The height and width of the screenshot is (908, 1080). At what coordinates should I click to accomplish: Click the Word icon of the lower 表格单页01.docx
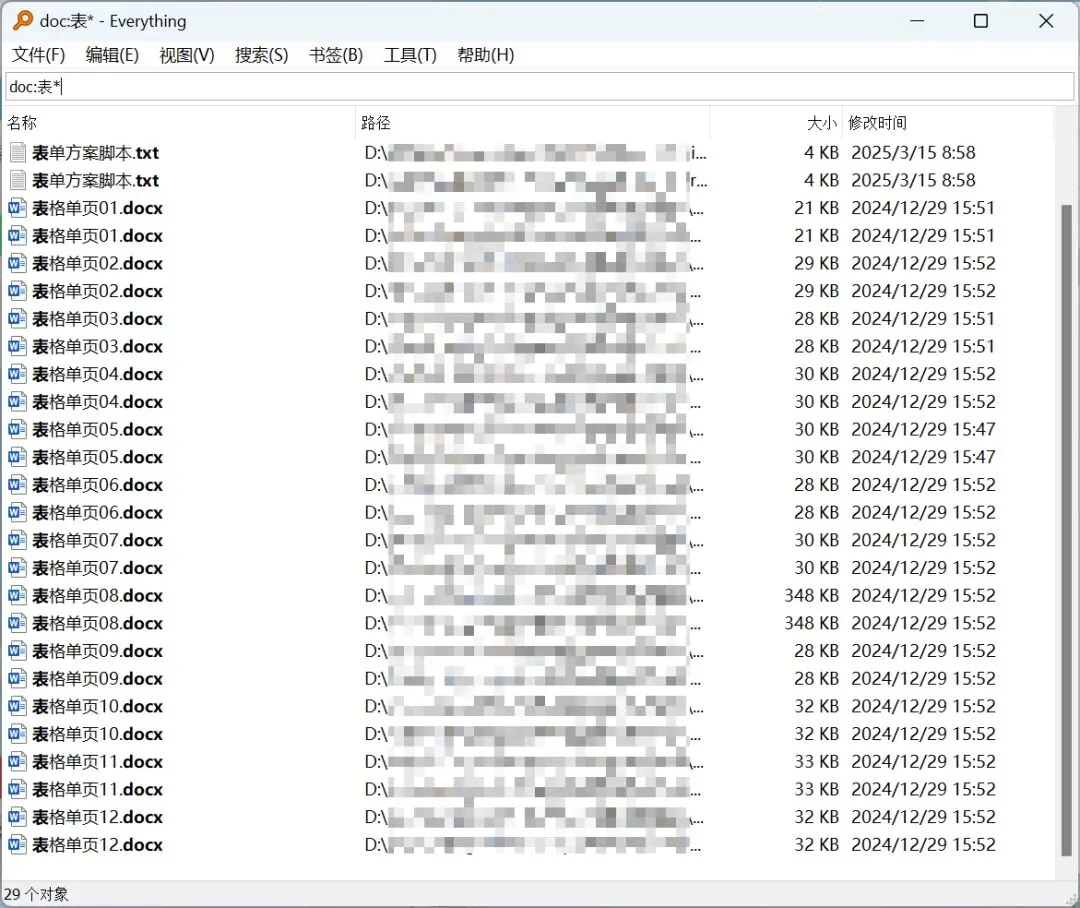tap(17, 236)
